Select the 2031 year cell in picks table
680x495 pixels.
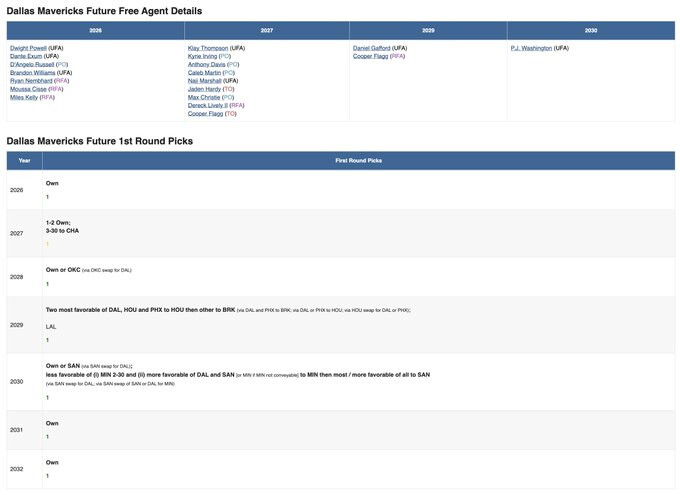24,430
